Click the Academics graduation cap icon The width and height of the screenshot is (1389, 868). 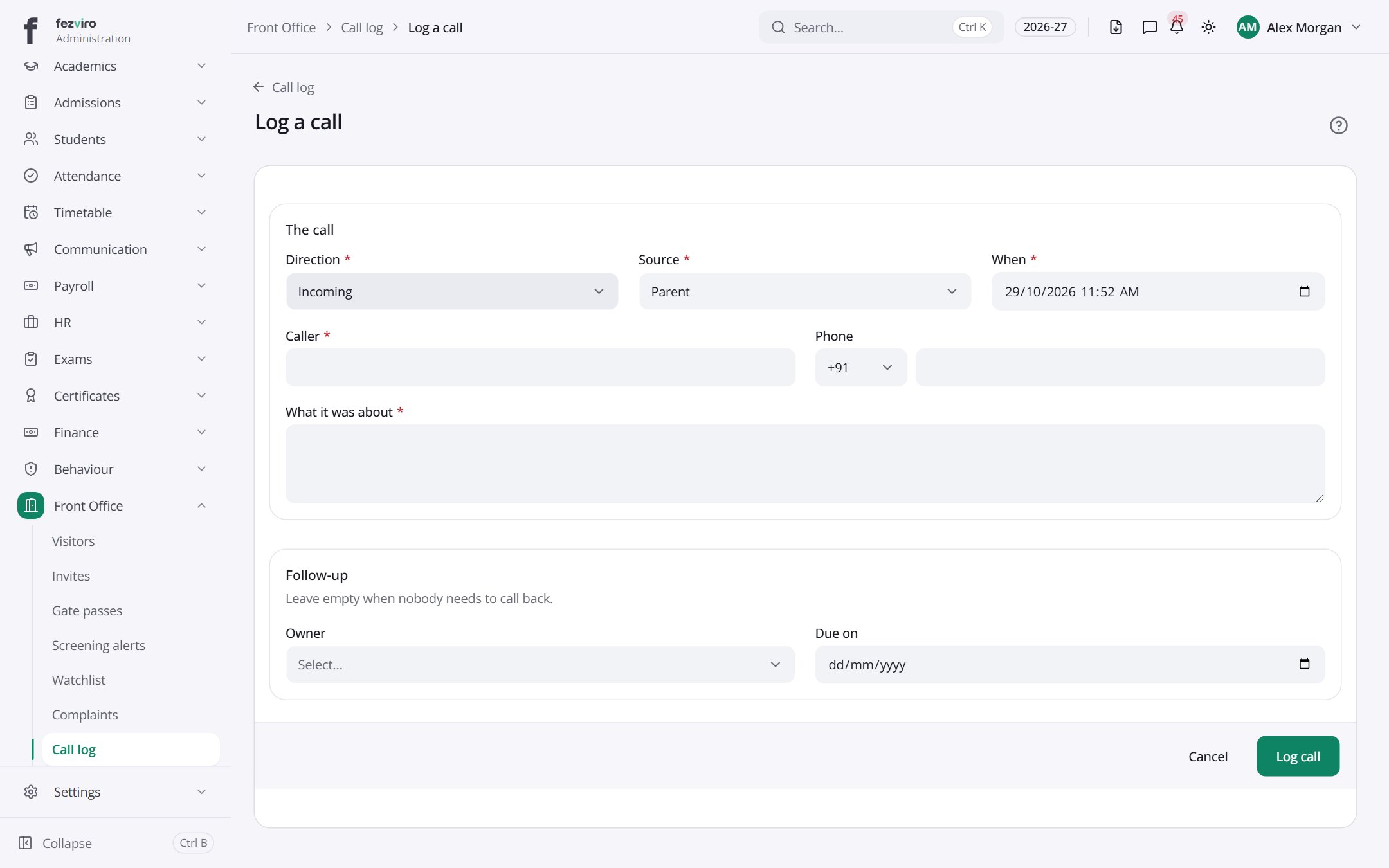point(31,66)
